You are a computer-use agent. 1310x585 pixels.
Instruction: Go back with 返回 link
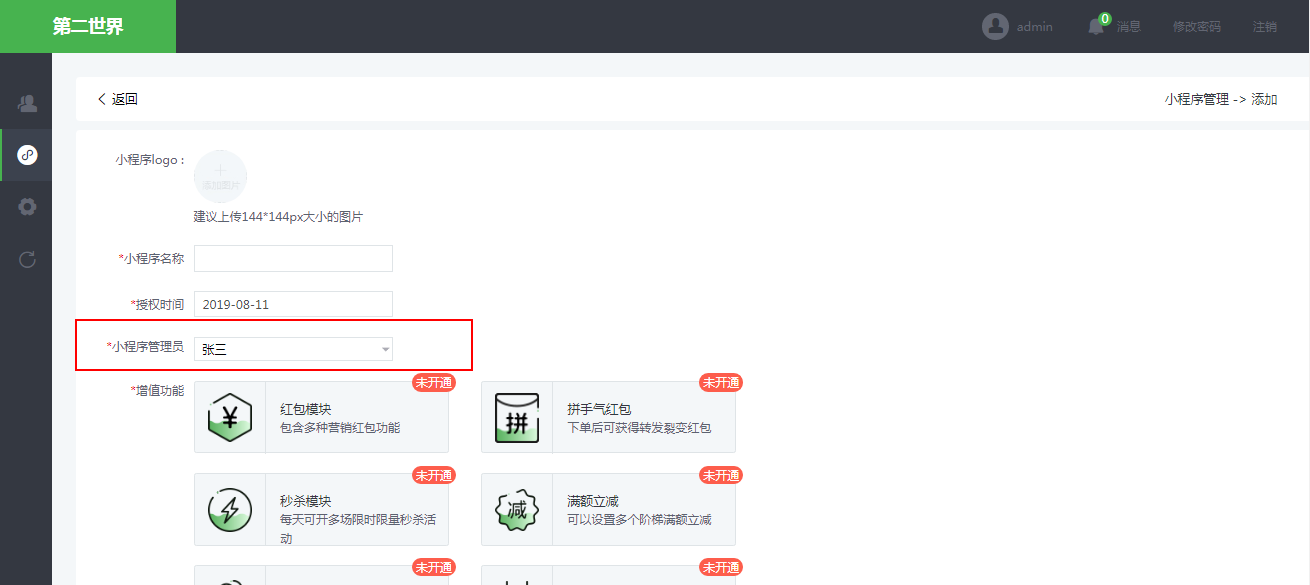click(x=117, y=99)
